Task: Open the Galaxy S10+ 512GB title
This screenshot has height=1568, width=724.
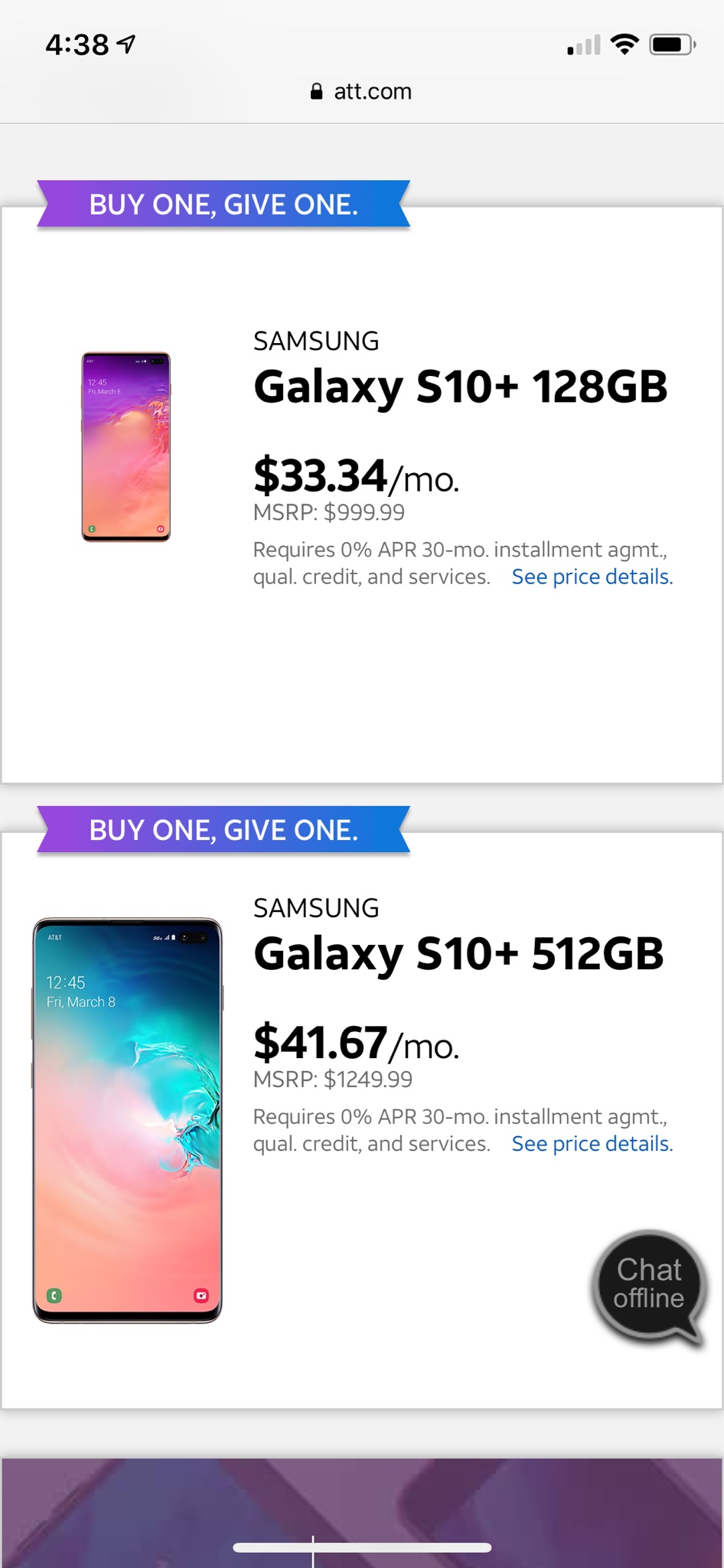Action: [x=458, y=953]
